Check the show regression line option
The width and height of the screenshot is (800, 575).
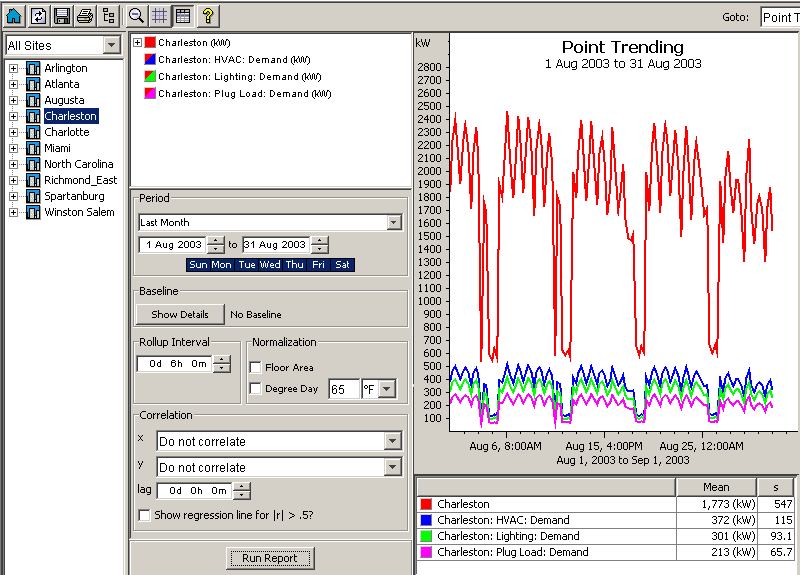[145, 515]
